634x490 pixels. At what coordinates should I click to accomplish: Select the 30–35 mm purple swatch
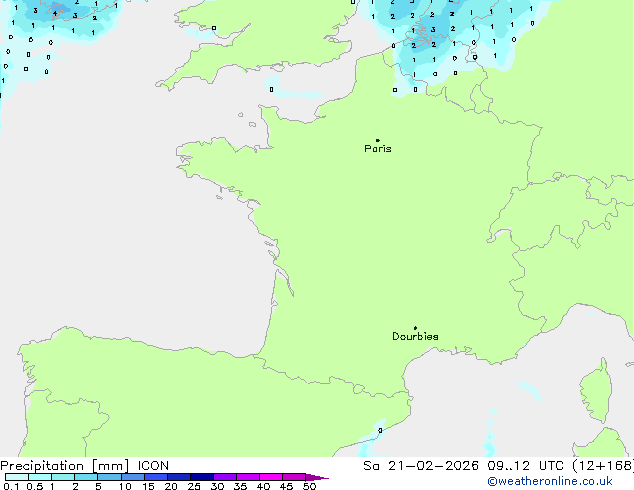pos(224,477)
